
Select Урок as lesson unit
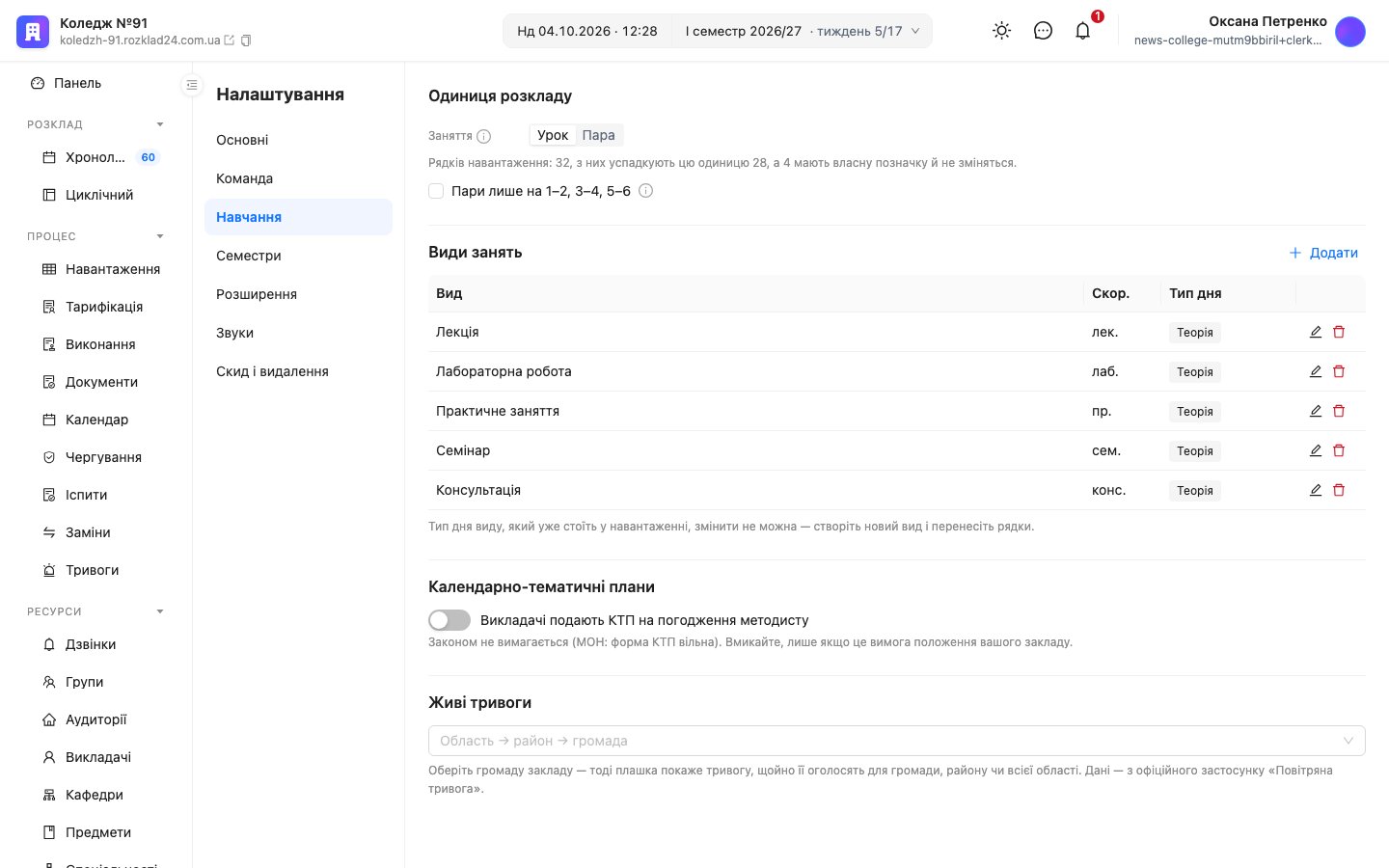(x=553, y=135)
